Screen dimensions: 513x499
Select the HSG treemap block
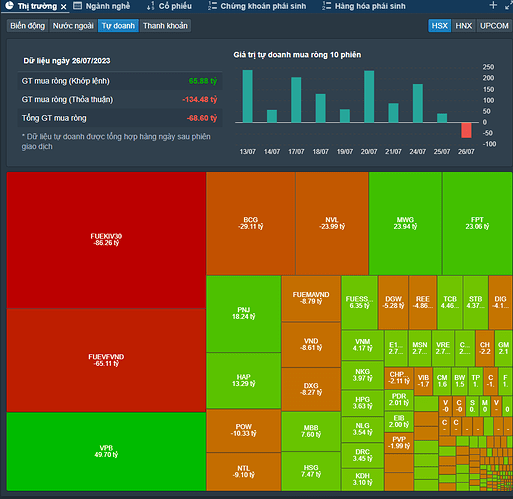point(311,471)
